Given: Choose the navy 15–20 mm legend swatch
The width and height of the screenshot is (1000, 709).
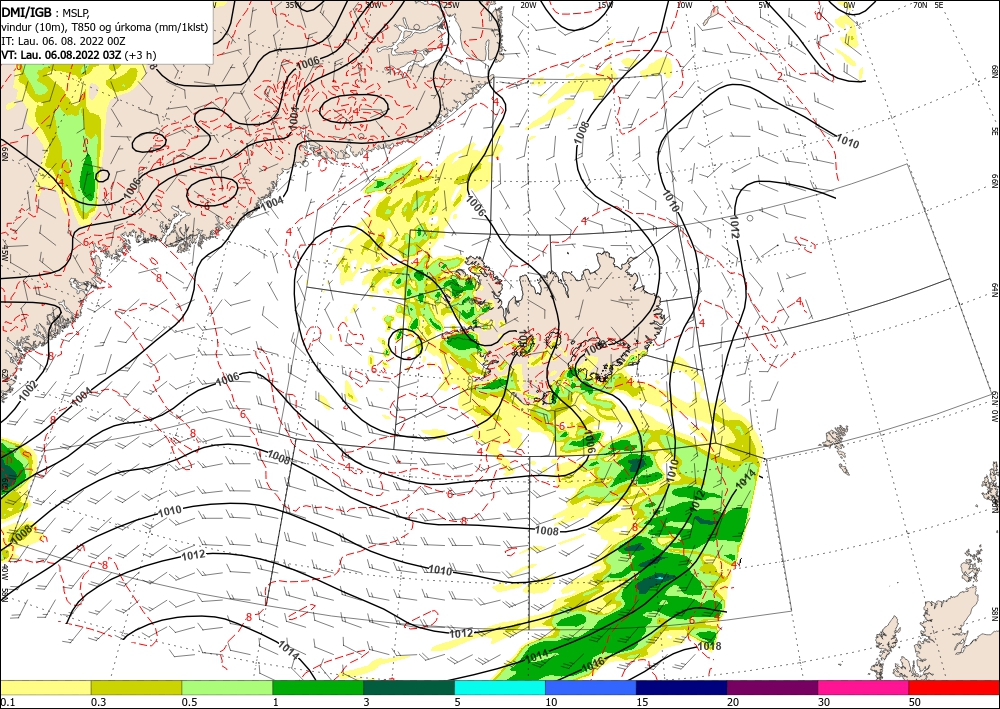Looking at the screenshot, I should (682, 687).
